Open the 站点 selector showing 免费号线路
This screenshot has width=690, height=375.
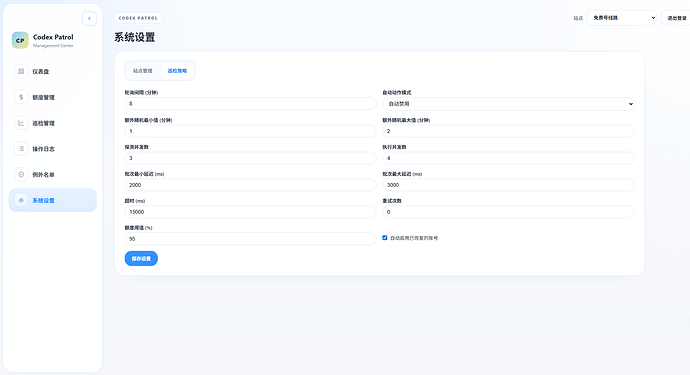[x=621, y=18]
